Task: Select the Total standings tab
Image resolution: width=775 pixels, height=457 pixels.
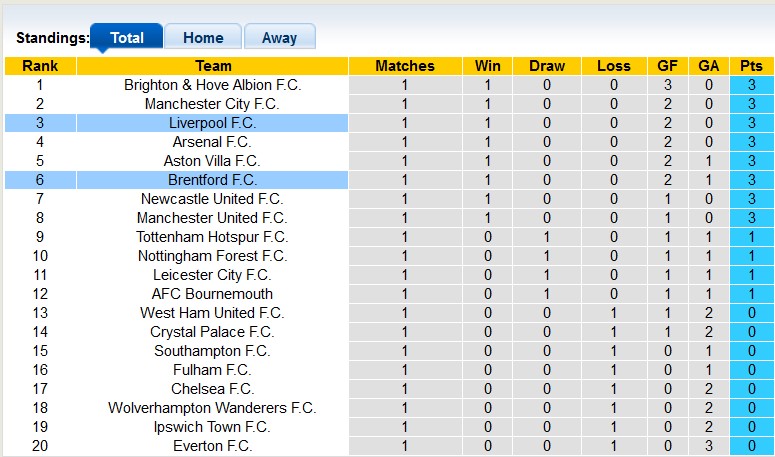Action: (x=127, y=38)
